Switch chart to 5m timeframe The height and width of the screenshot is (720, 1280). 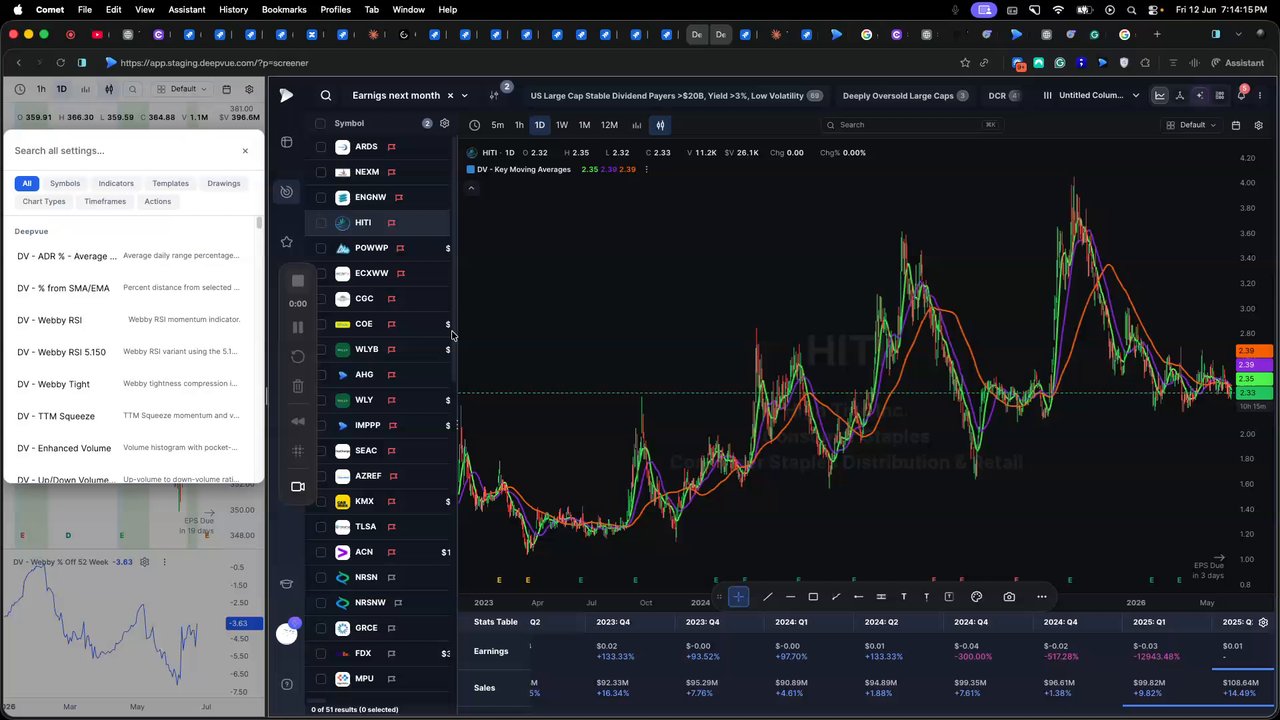point(497,125)
